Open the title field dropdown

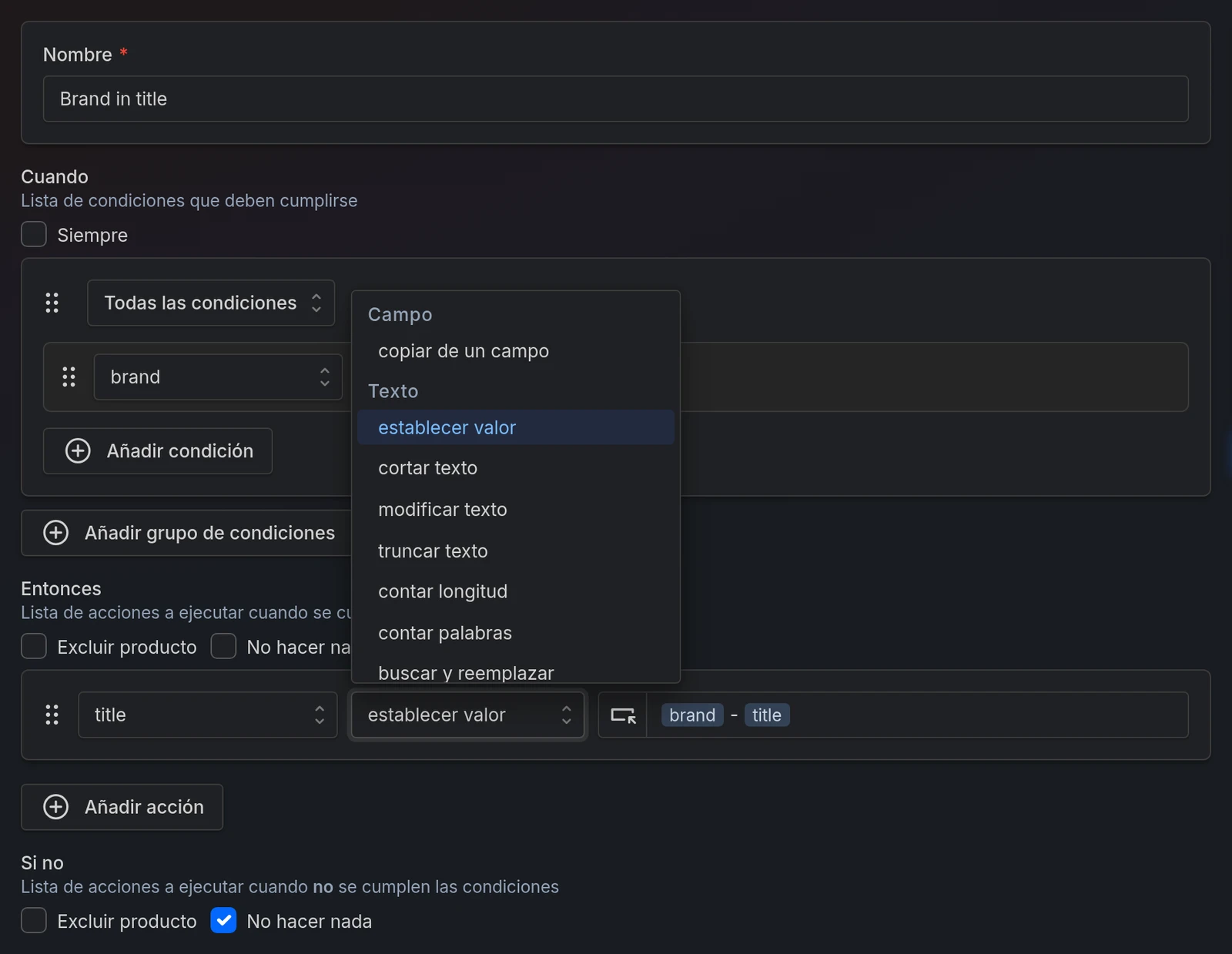(208, 715)
